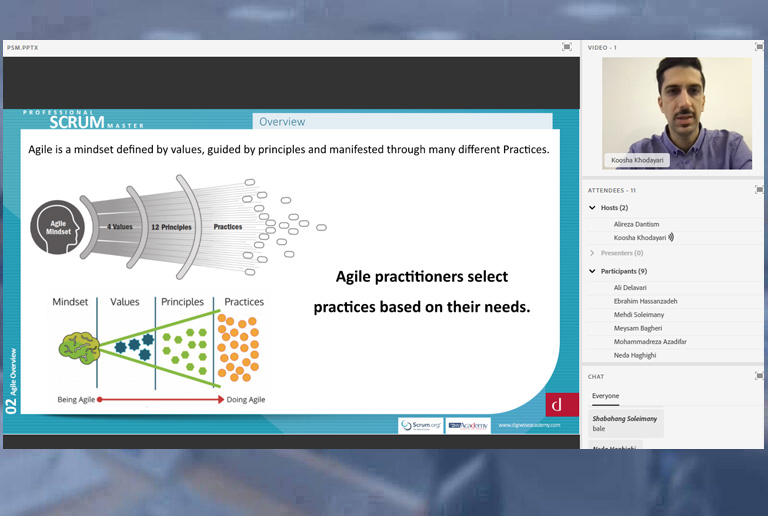Select attendee Alireza Dantism
This screenshot has width=768, height=516.
pos(636,224)
